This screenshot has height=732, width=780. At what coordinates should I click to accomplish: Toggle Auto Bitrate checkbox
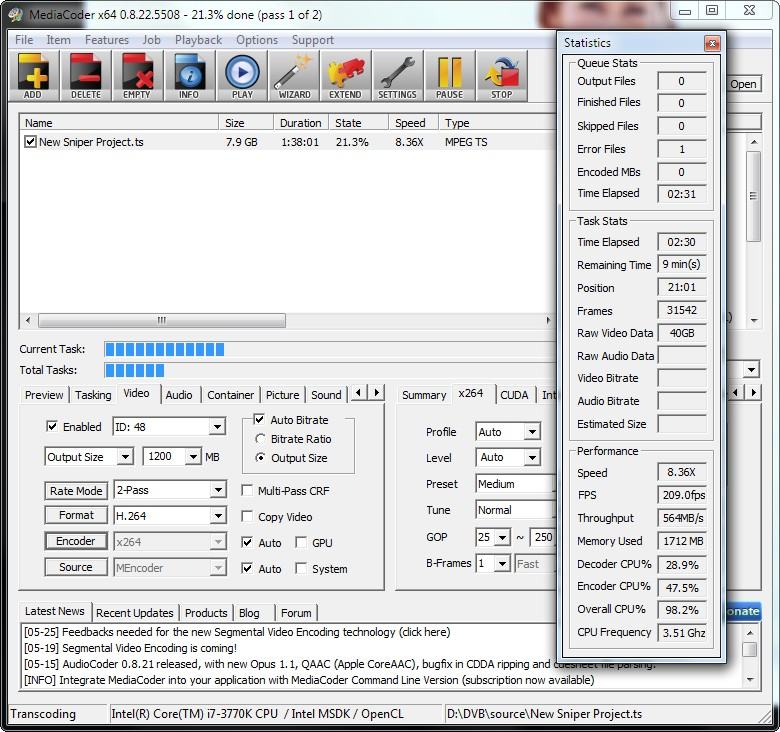point(259,419)
